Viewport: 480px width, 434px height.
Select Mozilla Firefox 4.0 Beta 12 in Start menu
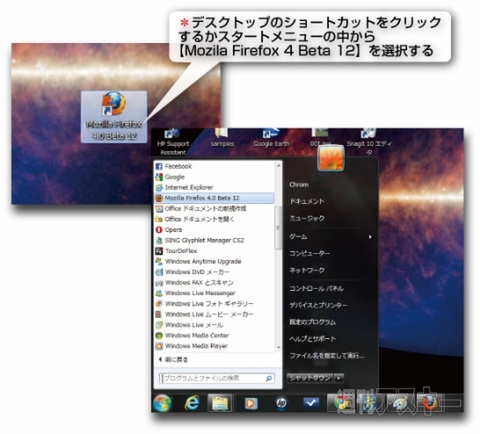coord(214,198)
